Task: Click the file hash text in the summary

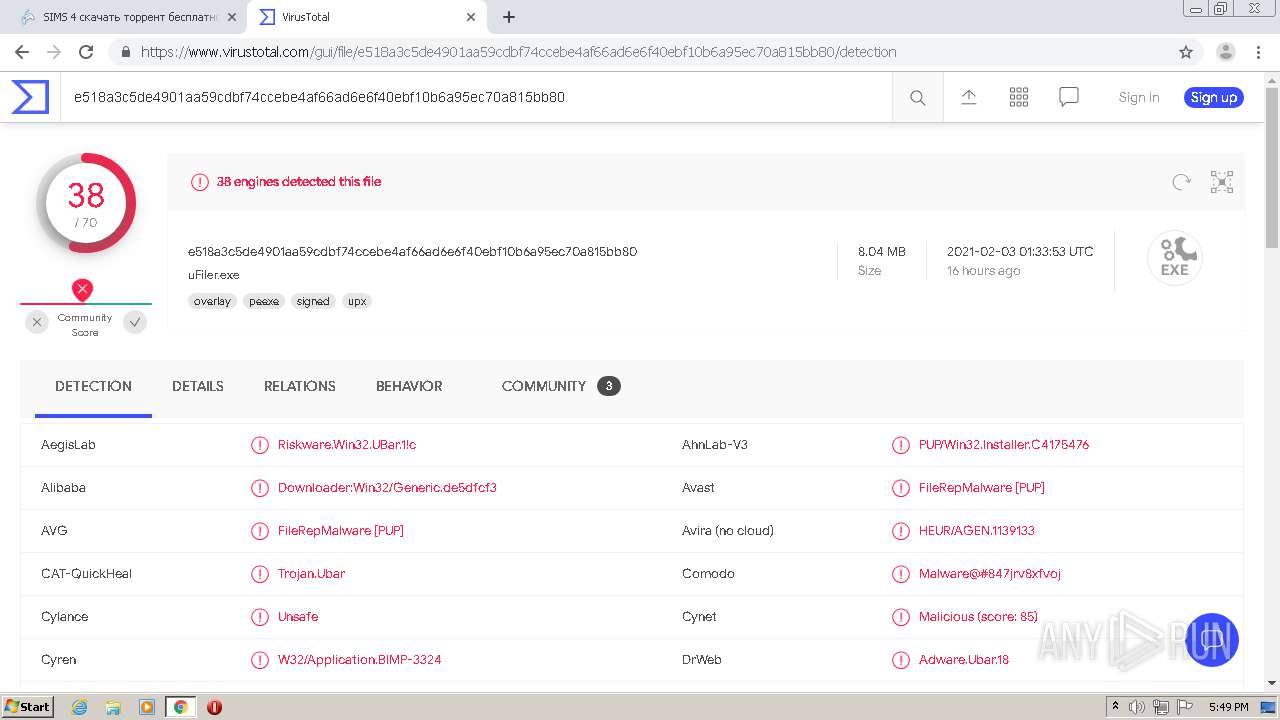Action: [412, 251]
